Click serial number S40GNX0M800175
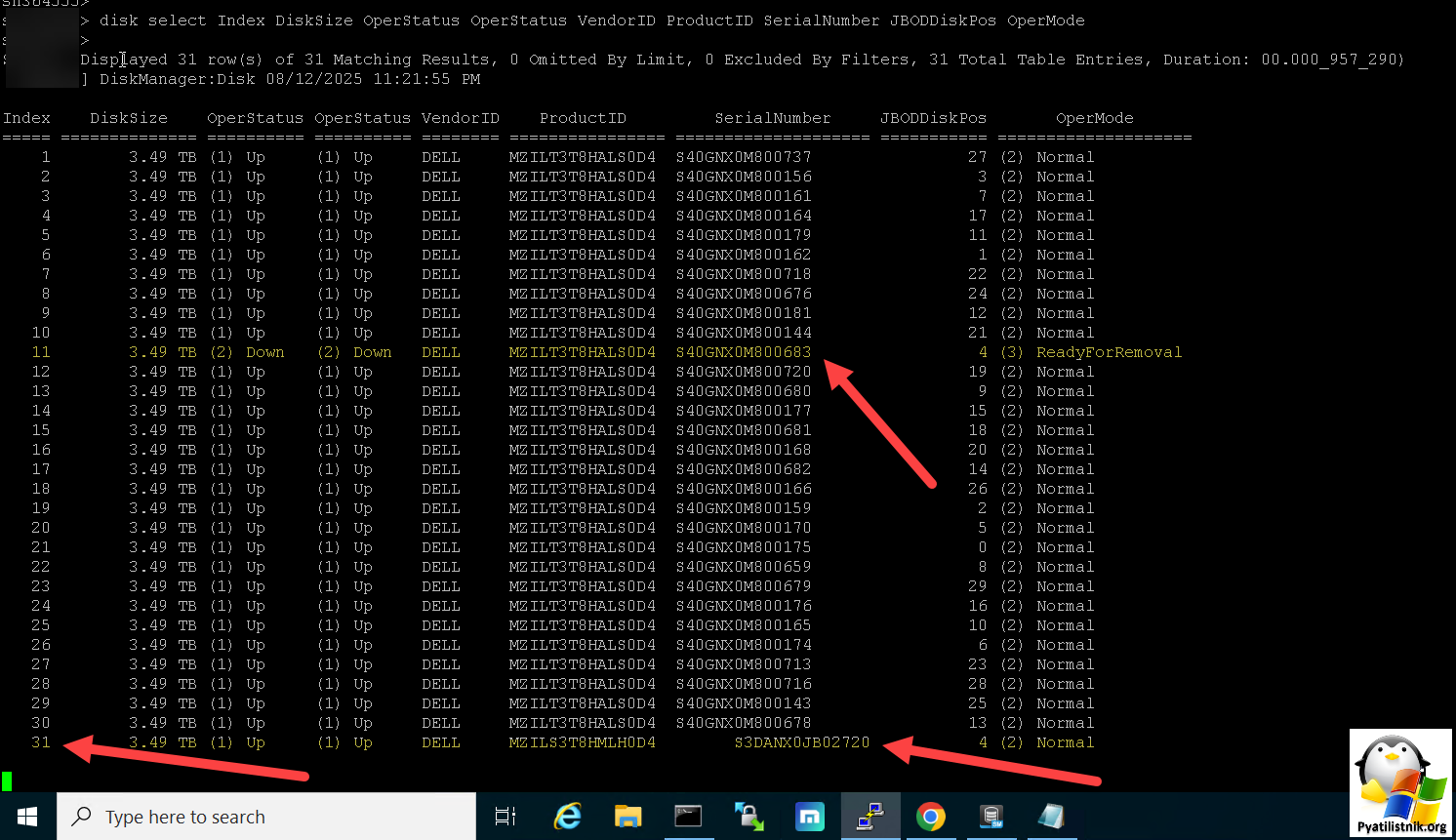Viewport: 1456px width, 840px height. (x=744, y=547)
